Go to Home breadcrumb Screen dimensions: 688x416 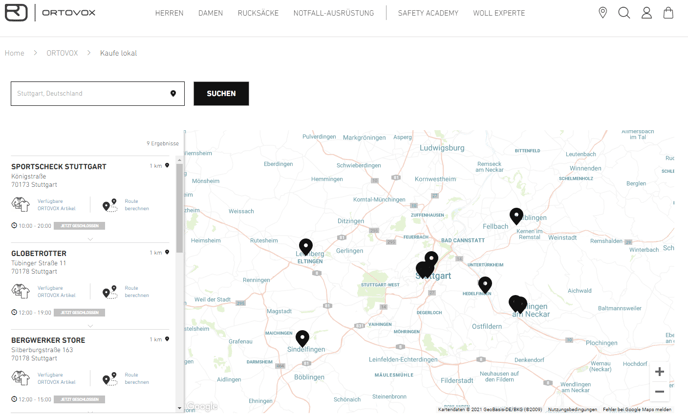click(x=14, y=53)
